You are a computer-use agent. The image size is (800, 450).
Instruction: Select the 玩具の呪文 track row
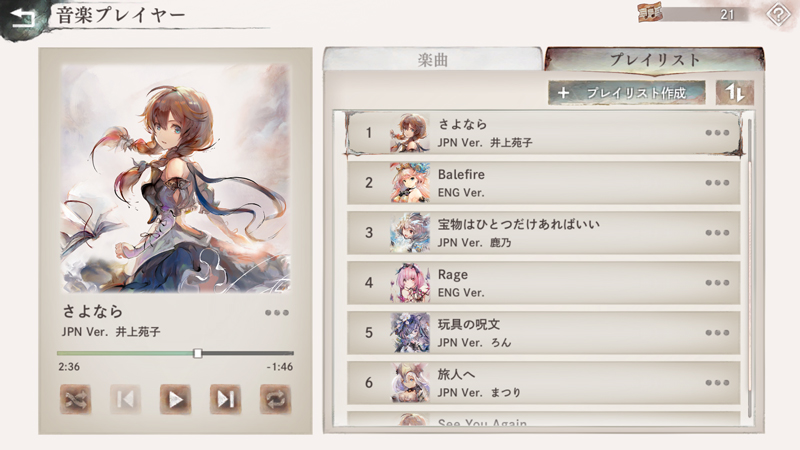coord(544,333)
